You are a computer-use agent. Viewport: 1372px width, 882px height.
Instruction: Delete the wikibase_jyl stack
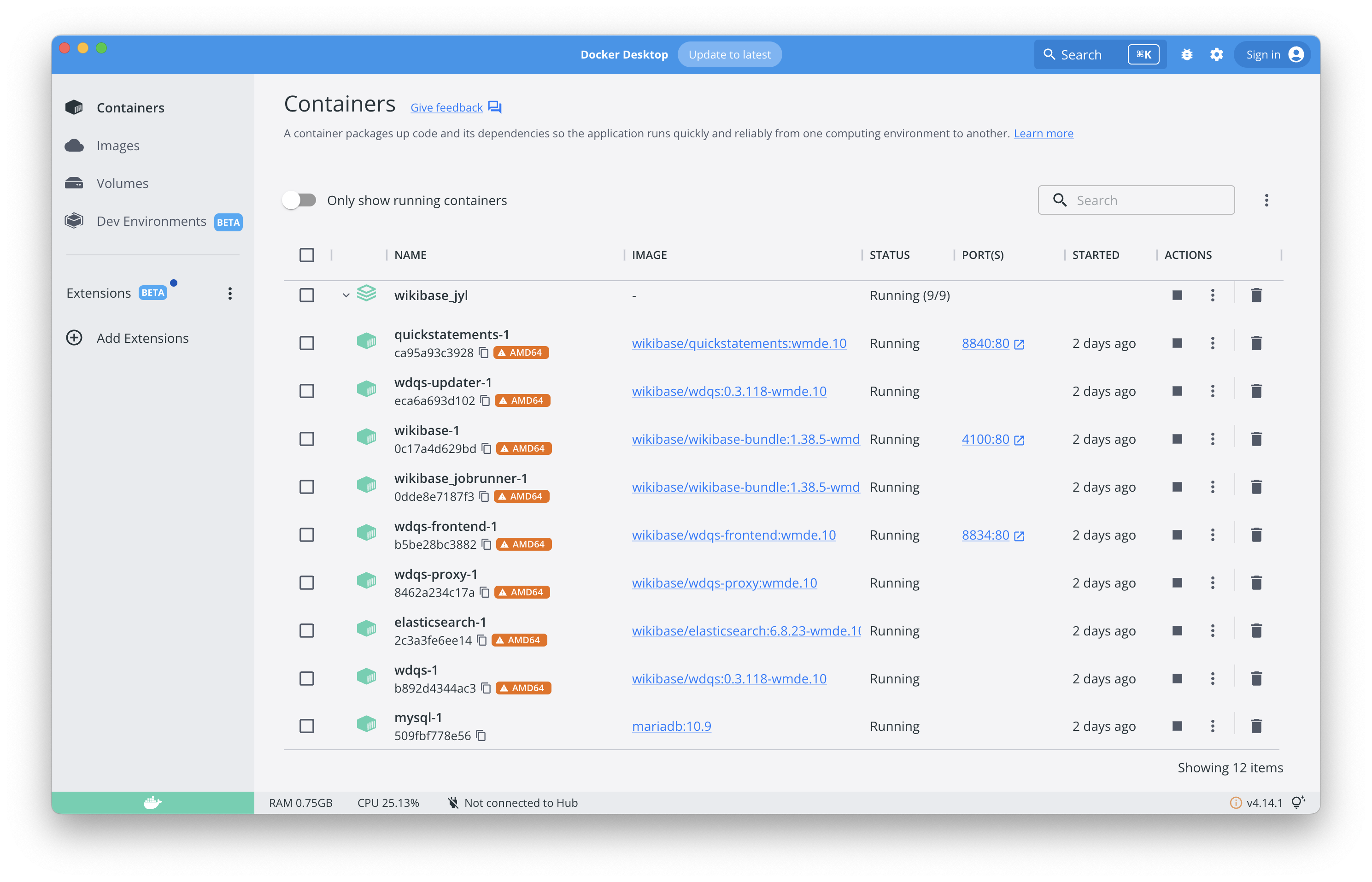pyautogui.click(x=1256, y=295)
